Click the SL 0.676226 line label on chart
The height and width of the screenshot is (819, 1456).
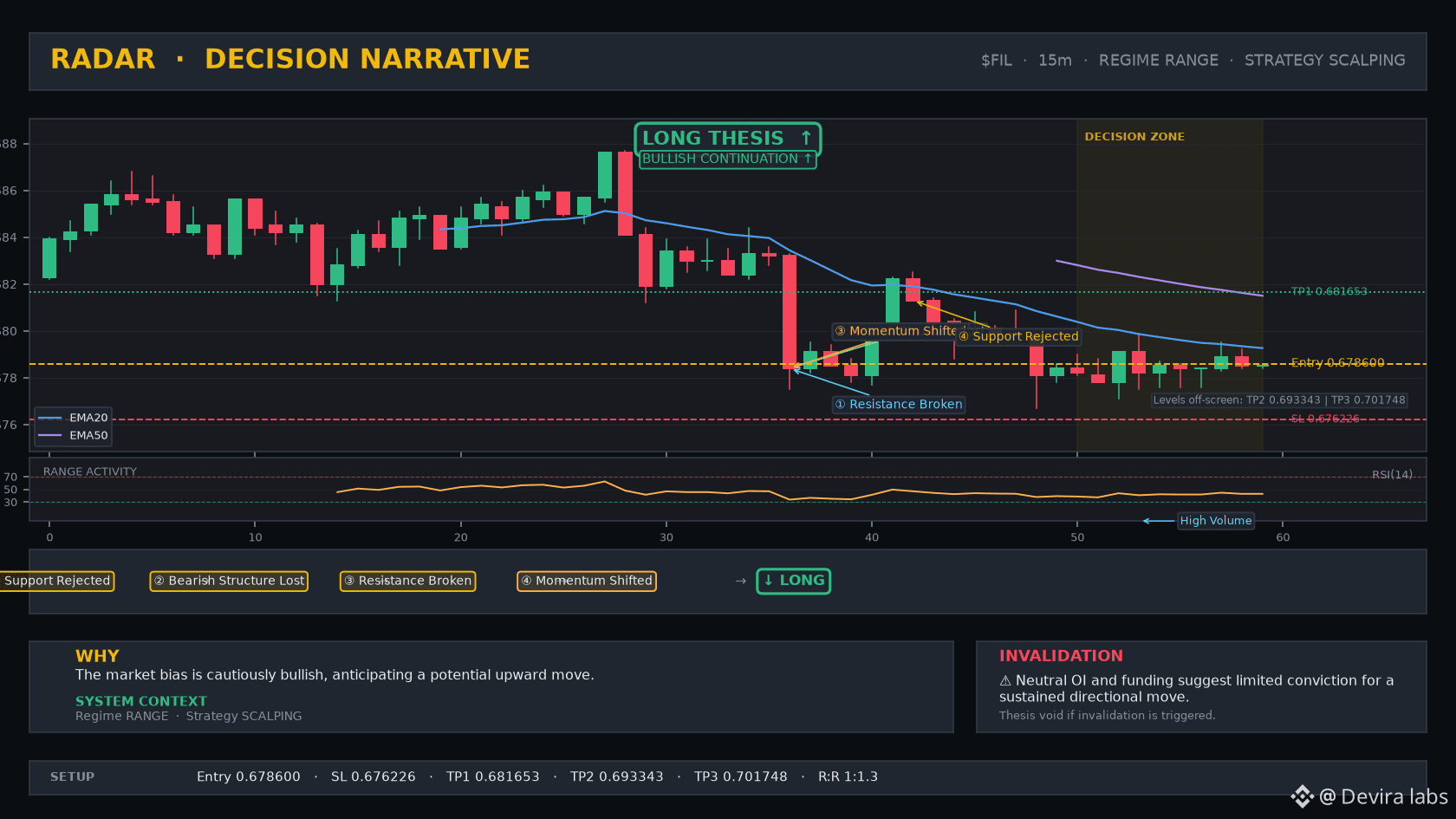point(1325,419)
